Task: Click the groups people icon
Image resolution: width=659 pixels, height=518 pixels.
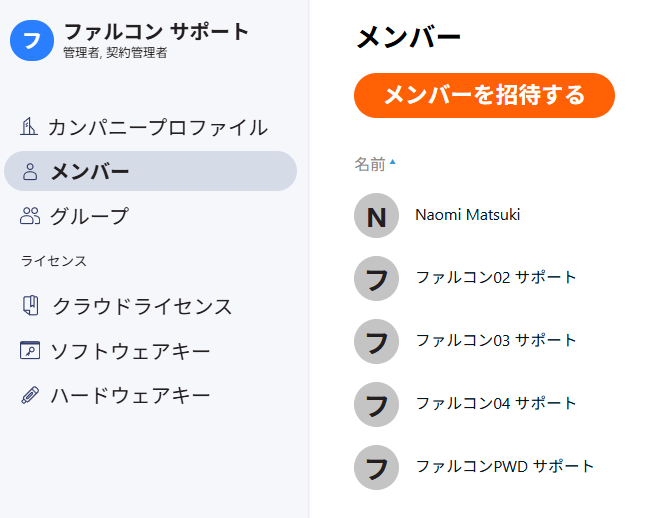Action: point(30,216)
